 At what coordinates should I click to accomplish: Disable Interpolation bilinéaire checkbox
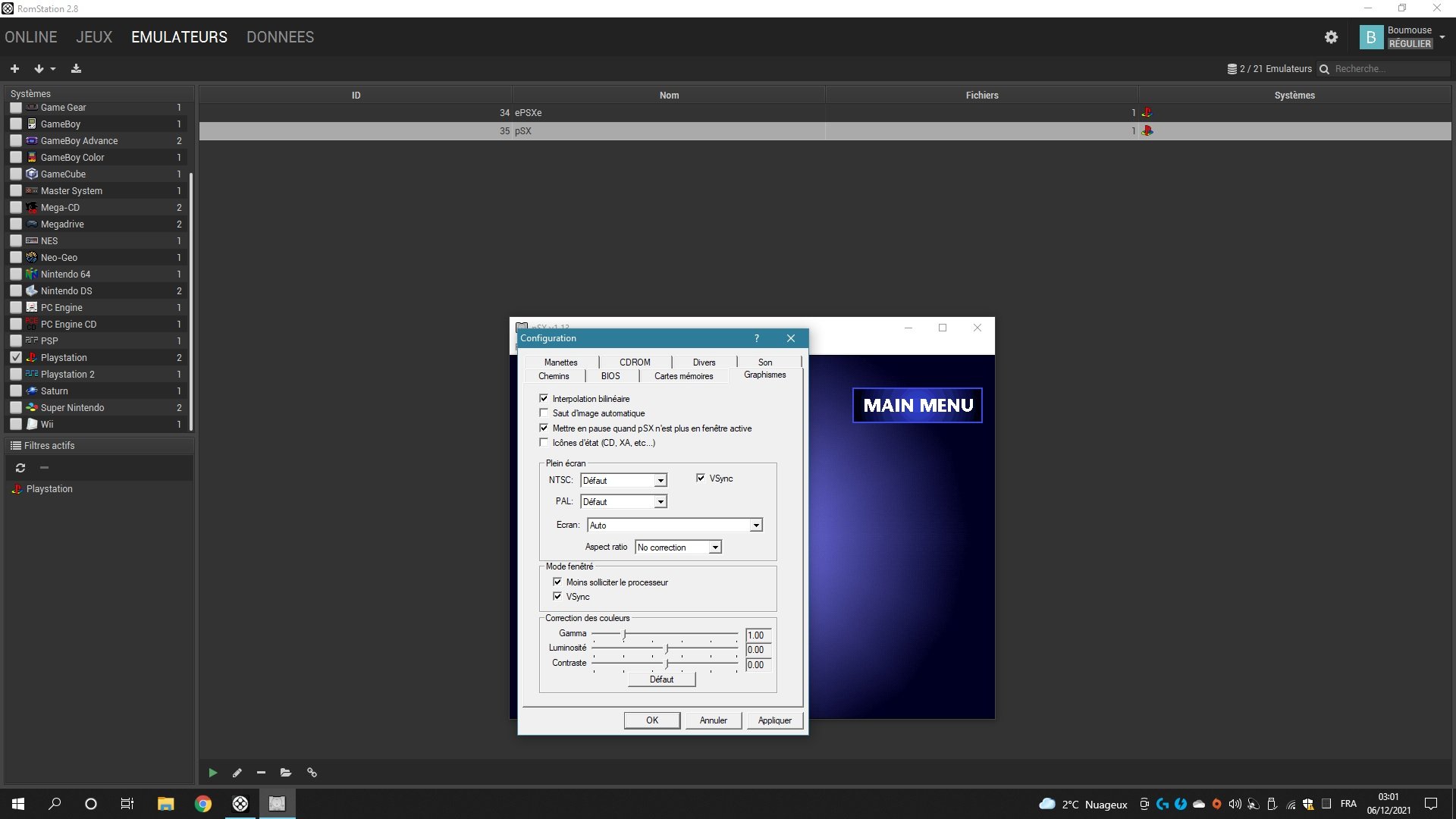[x=544, y=398]
